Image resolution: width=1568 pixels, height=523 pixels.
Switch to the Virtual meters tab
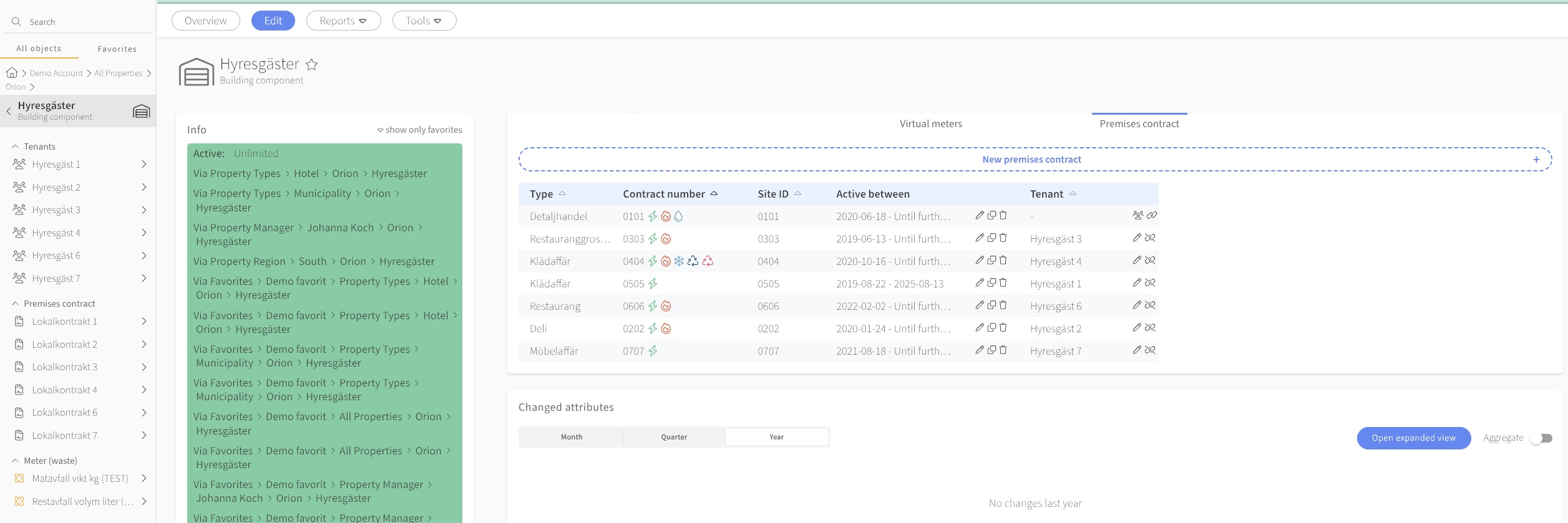(x=930, y=124)
